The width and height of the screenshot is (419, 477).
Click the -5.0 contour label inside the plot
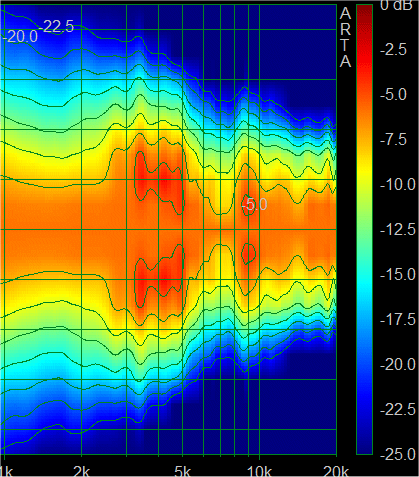point(254,204)
